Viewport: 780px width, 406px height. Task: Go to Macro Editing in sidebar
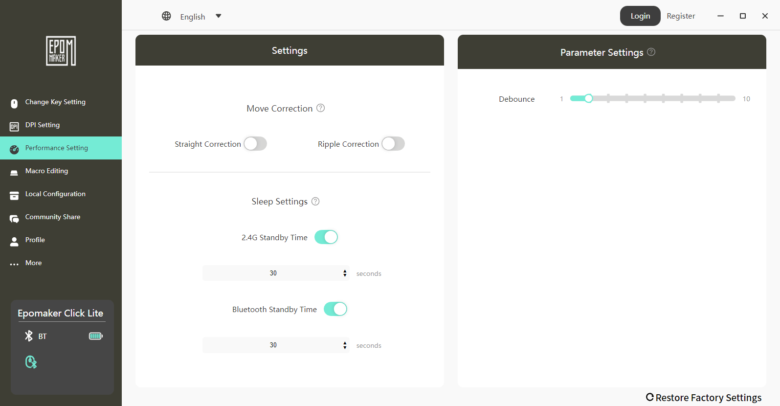pos(46,171)
